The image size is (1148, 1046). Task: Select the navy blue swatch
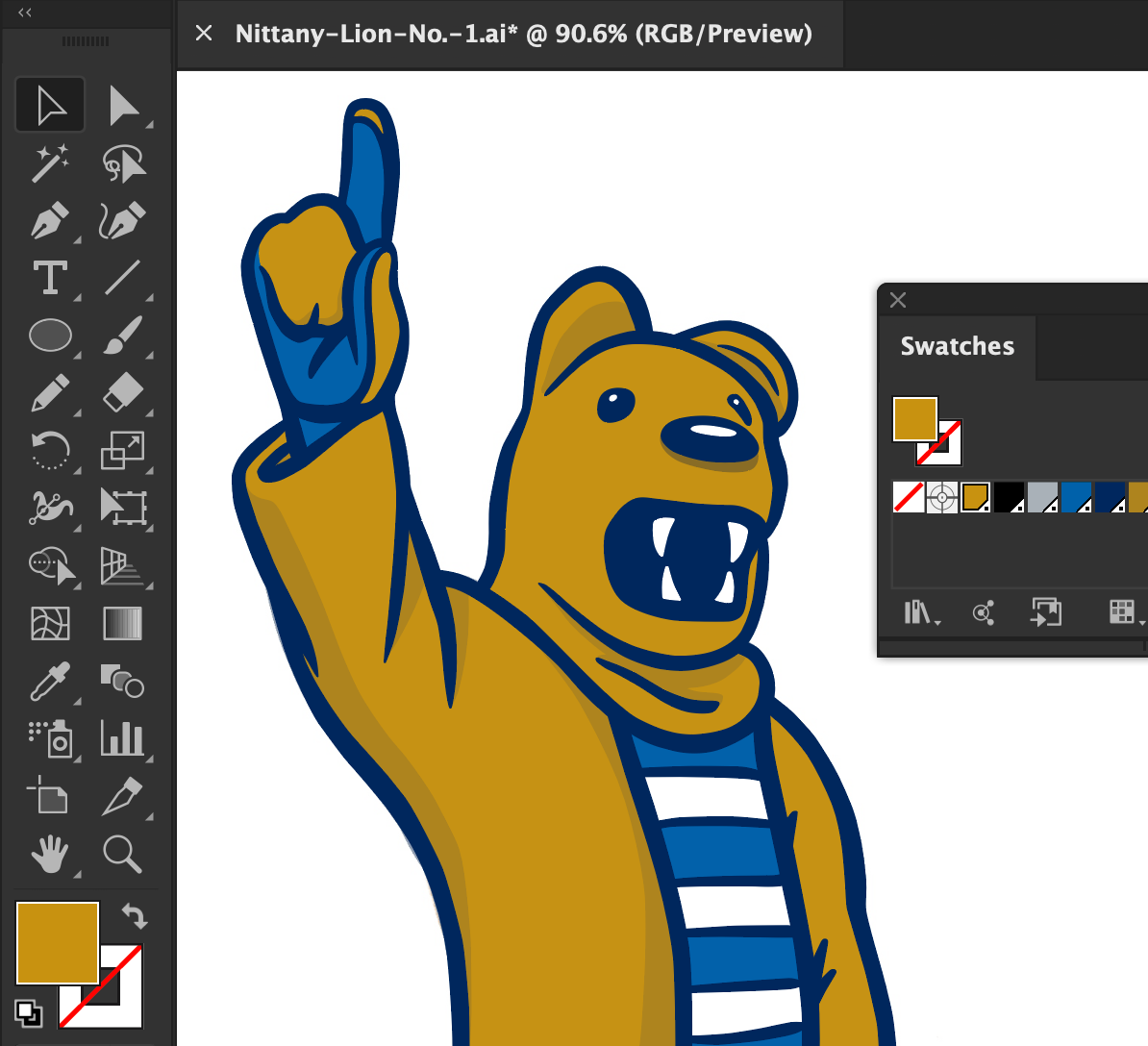pyautogui.click(x=1111, y=497)
